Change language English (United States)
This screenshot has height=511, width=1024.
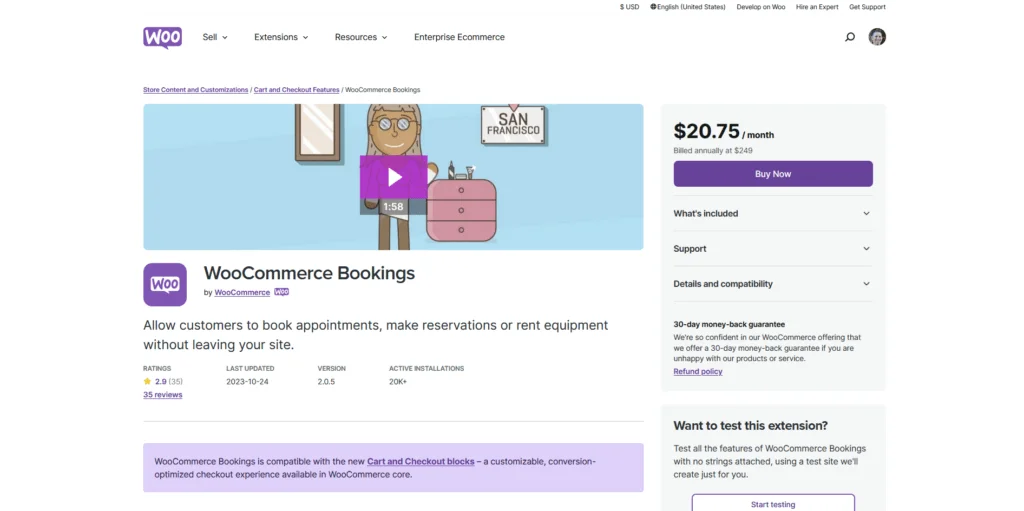(x=688, y=7)
